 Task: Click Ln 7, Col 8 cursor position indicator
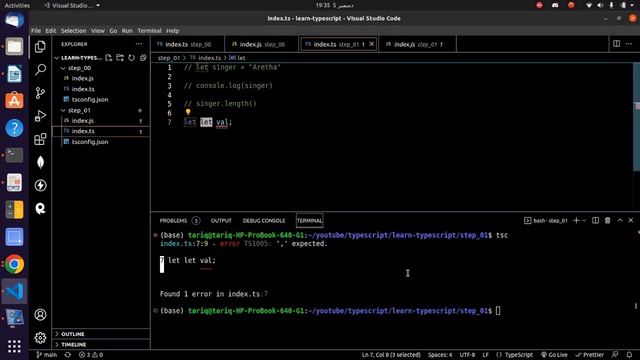click(391, 355)
